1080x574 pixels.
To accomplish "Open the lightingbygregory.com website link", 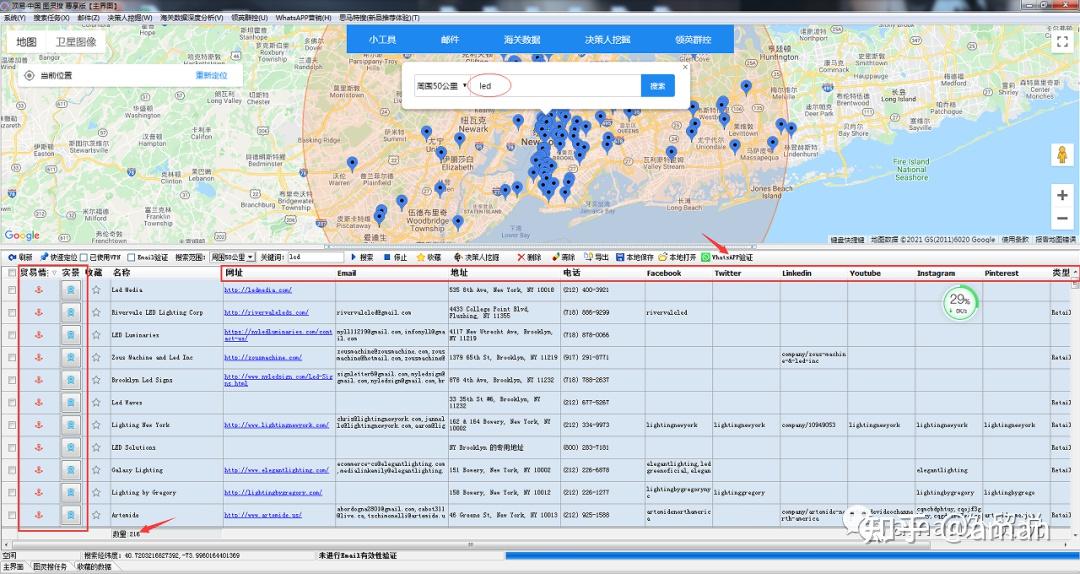I will (x=273, y=493).
